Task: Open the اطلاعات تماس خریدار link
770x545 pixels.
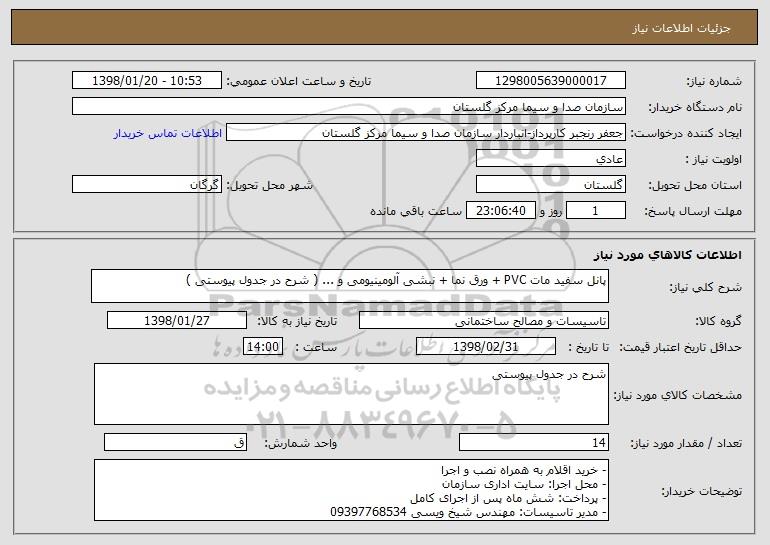Action: [168, 134]
